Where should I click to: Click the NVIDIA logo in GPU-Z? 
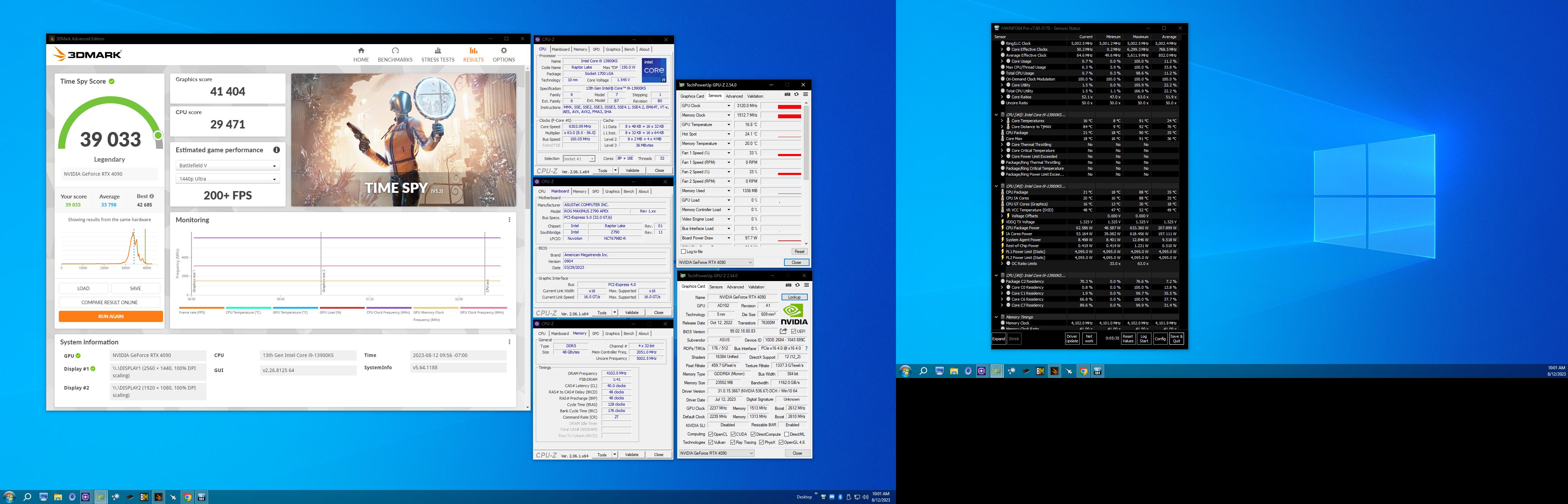tap(794, 315)
